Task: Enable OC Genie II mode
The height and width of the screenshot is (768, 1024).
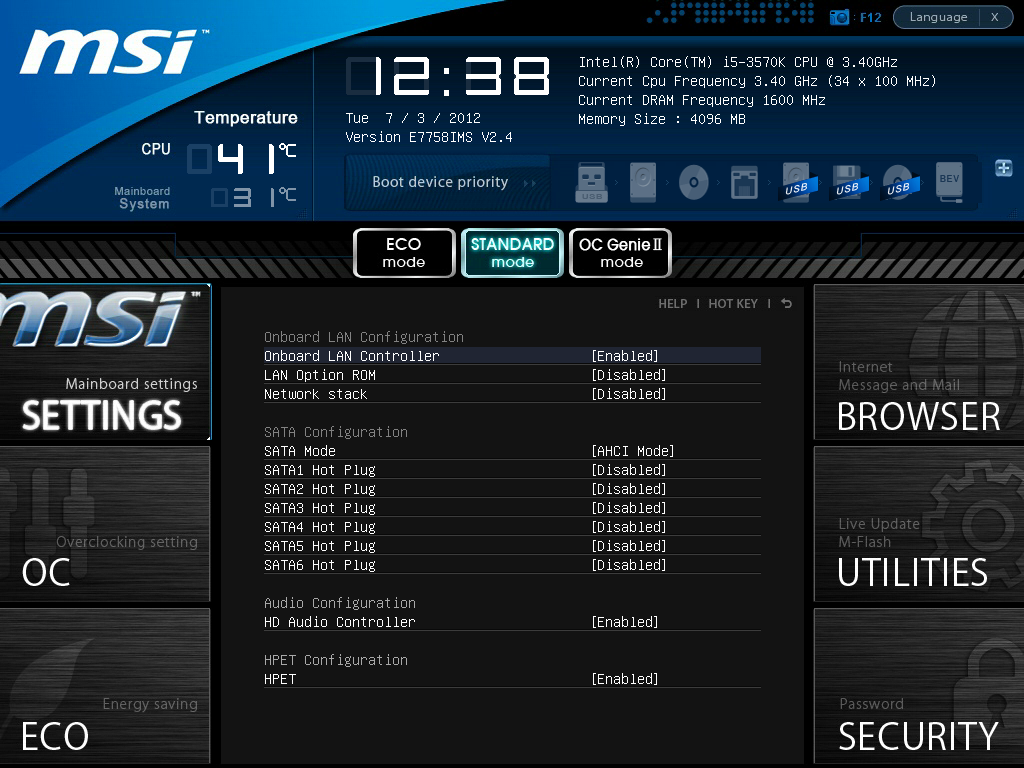Action: [x=620, y=253]
